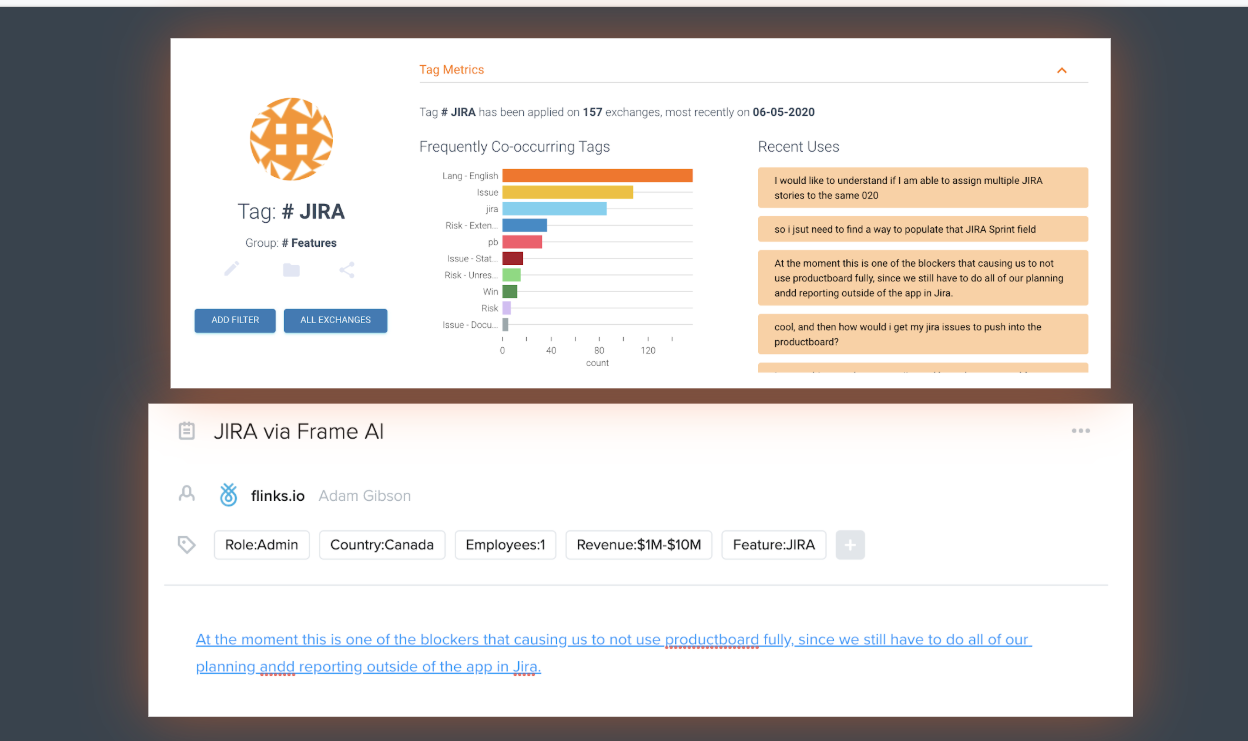Click the Tag # JIRA title
This screenshot has height=741, width=1248.
pos(291,212)
